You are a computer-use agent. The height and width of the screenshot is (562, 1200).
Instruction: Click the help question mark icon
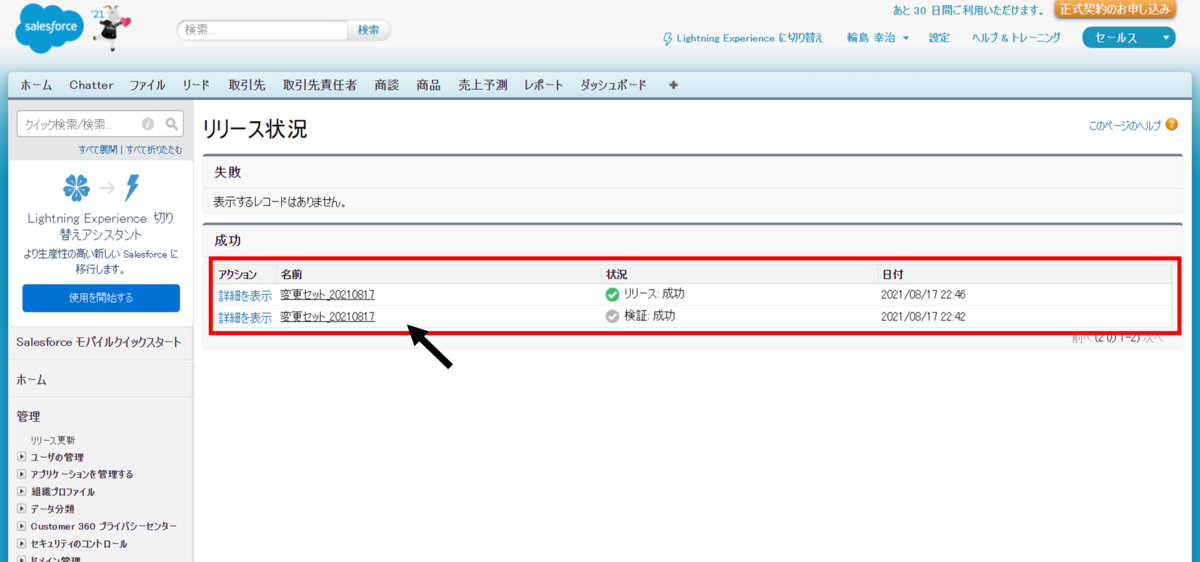click(1171, 125)
